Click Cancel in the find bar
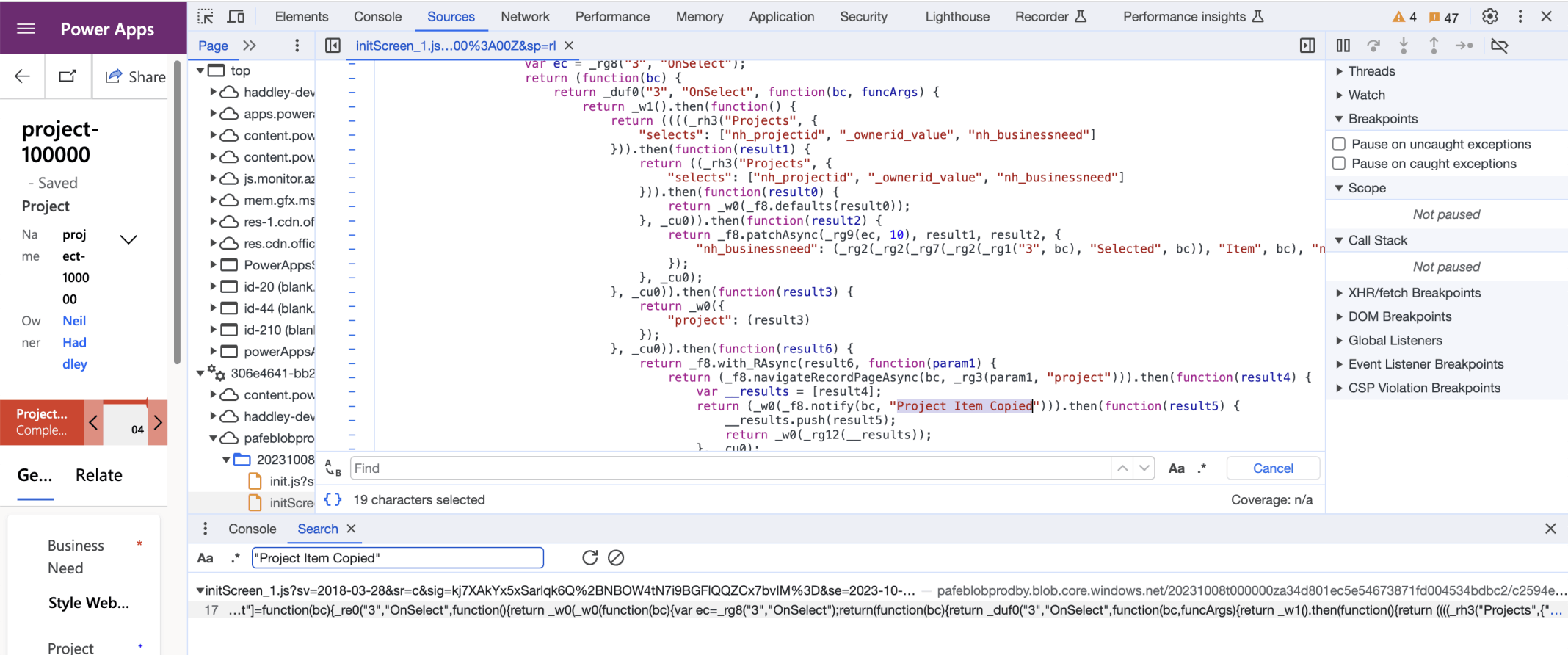Viewport: 1568px width, 655px height. coord(1273,468)
